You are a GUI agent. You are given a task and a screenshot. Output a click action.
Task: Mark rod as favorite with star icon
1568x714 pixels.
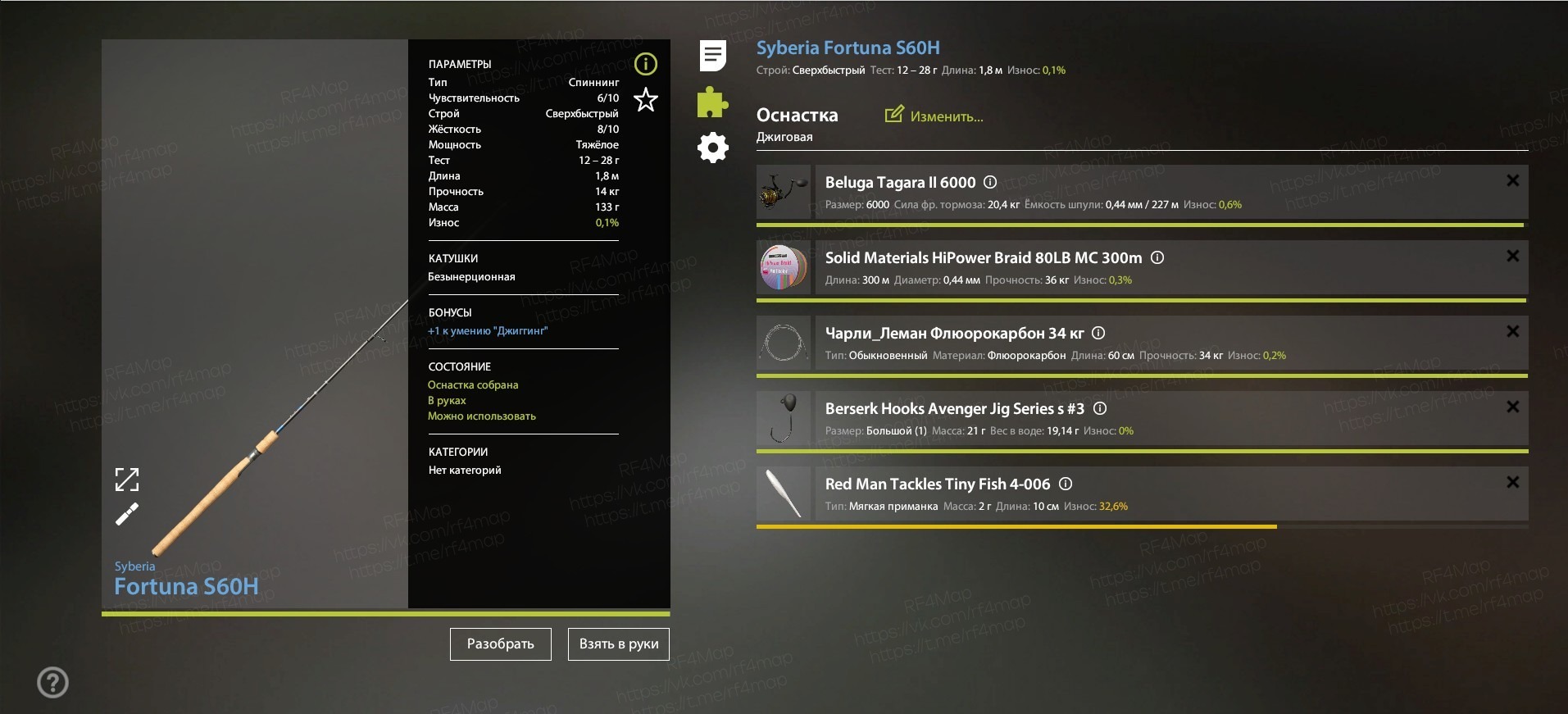point(646,100)
